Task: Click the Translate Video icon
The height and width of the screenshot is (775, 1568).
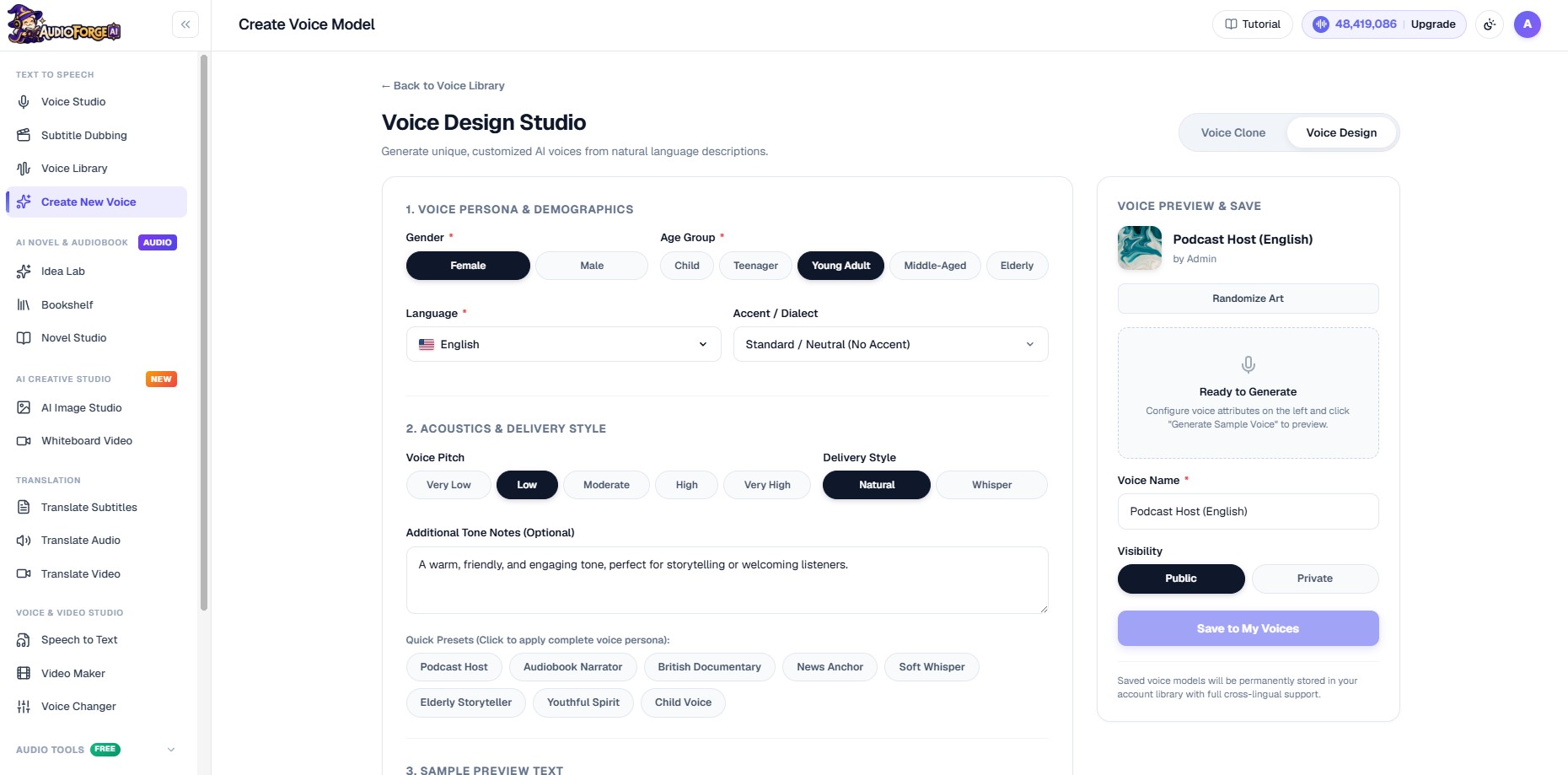Action: pyautogui.click(x=24, y=573)
